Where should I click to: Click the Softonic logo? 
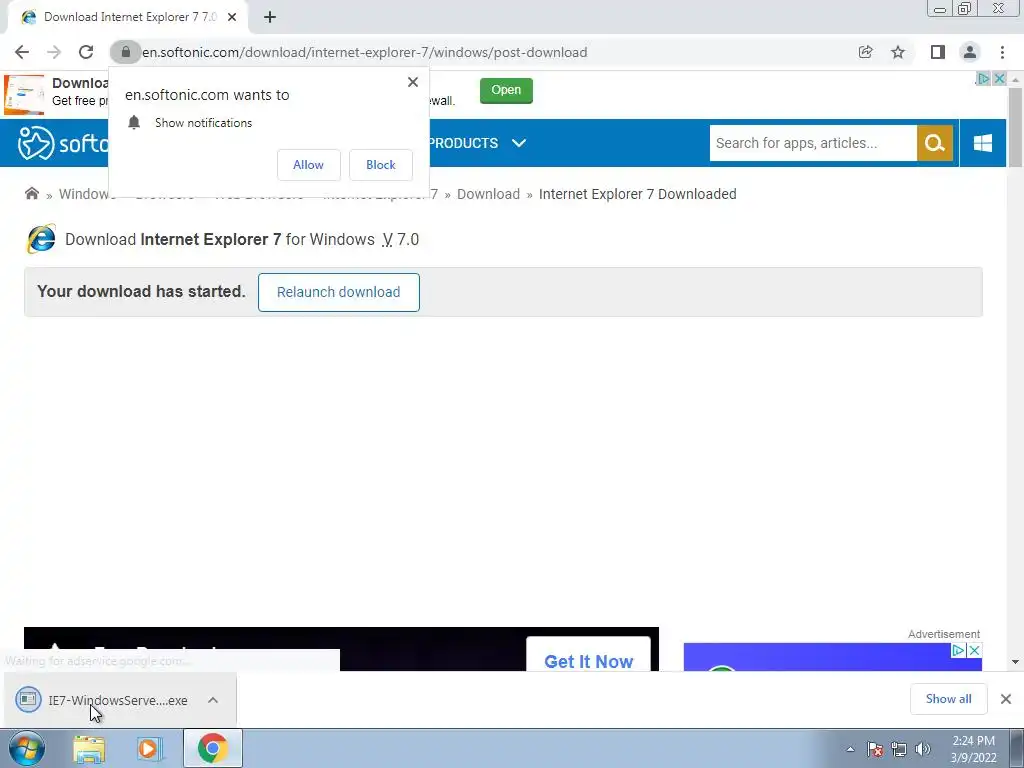point(63,143)
